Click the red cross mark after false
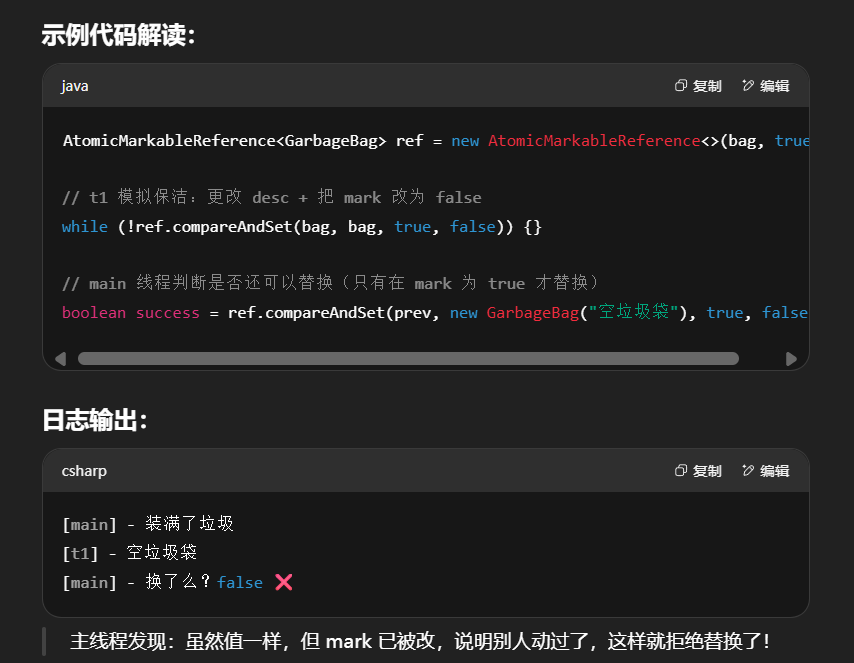Viewport: 854px width, 663px height. point(283,582)
